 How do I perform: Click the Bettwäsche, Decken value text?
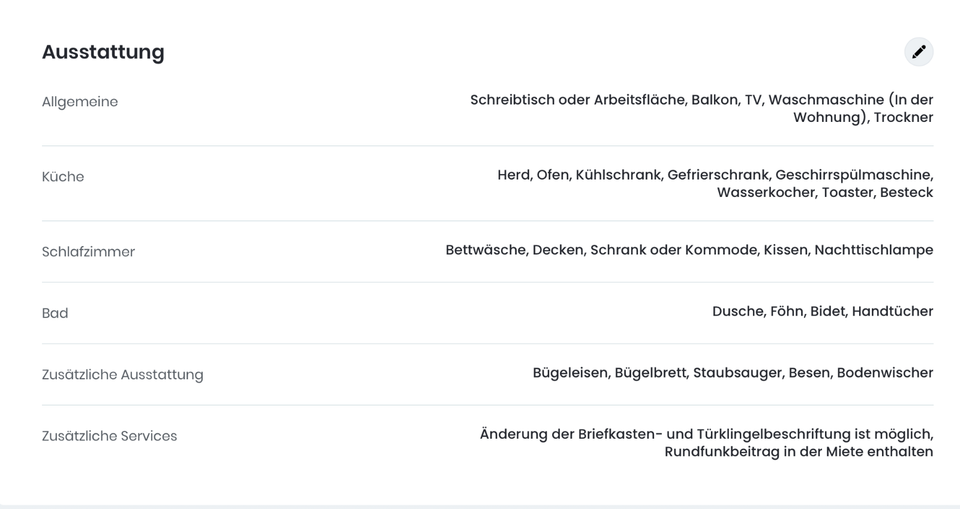pos(689,250)
